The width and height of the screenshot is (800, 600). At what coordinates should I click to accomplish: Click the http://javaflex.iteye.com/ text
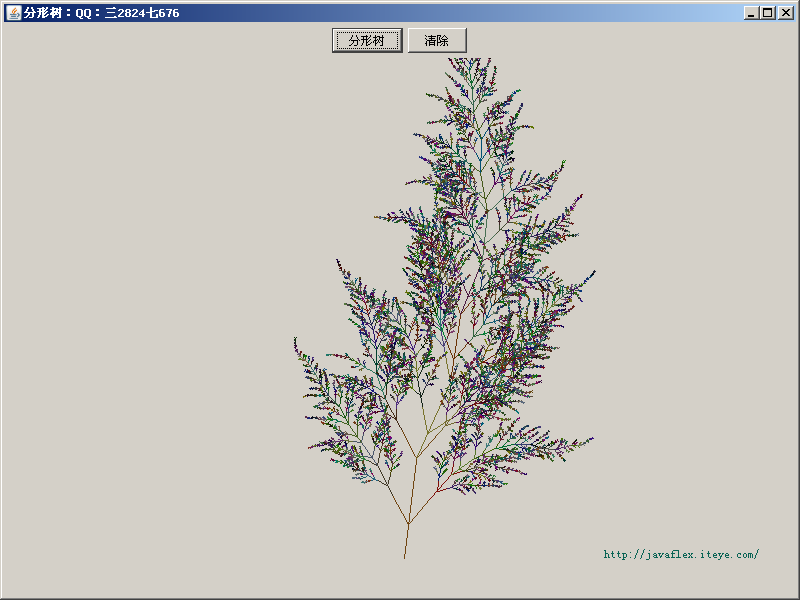(x=681, y=554)
